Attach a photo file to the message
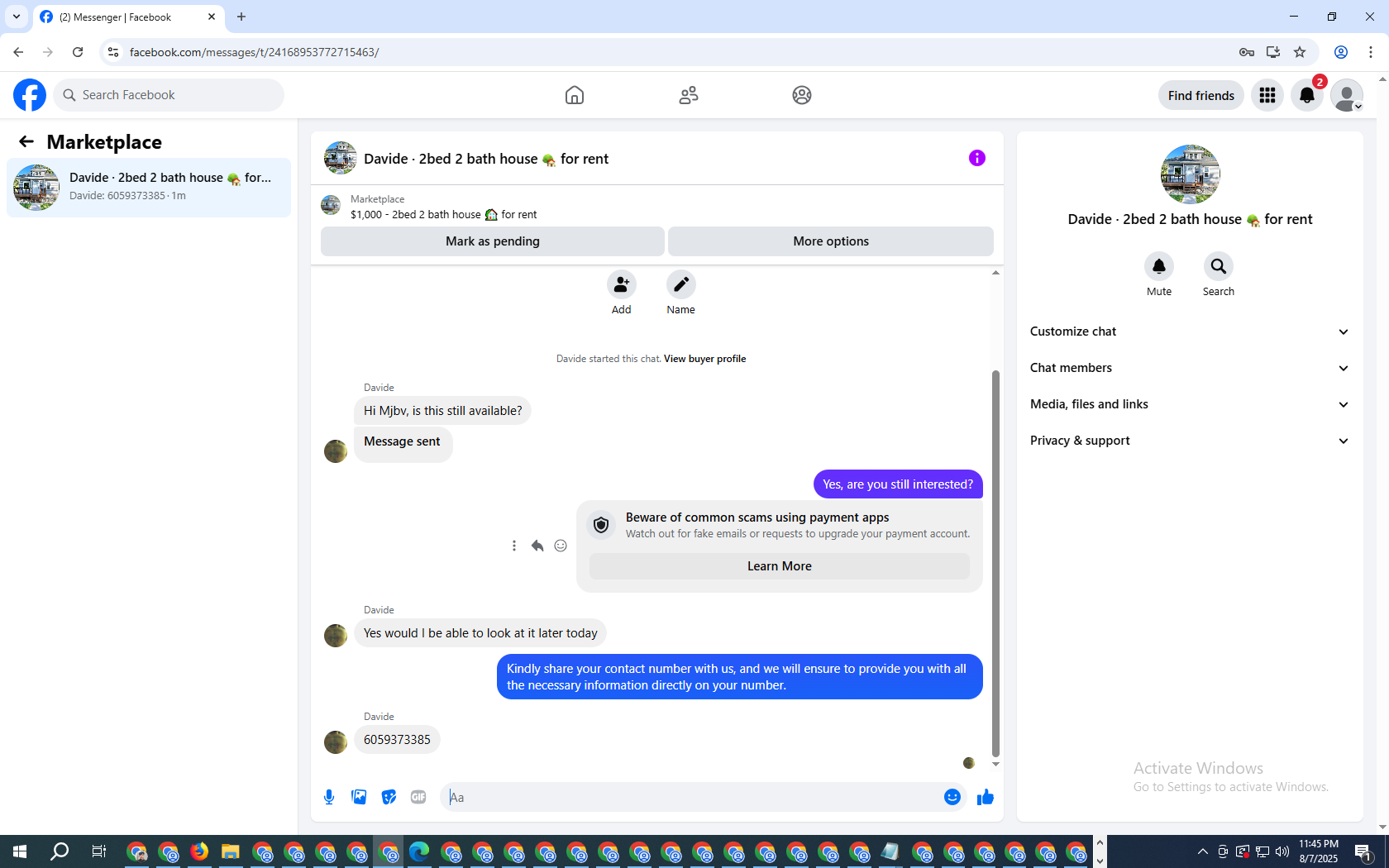The width and height of the screenshot is (1389, 868). point(359,797)
